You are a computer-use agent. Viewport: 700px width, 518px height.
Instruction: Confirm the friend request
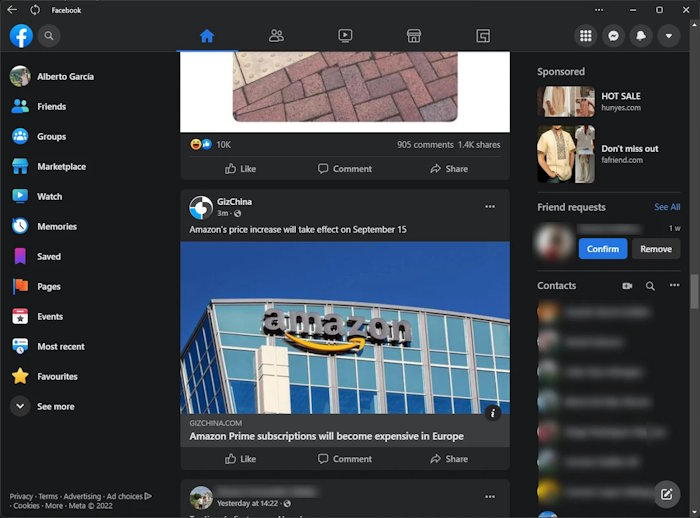point(603,249)
